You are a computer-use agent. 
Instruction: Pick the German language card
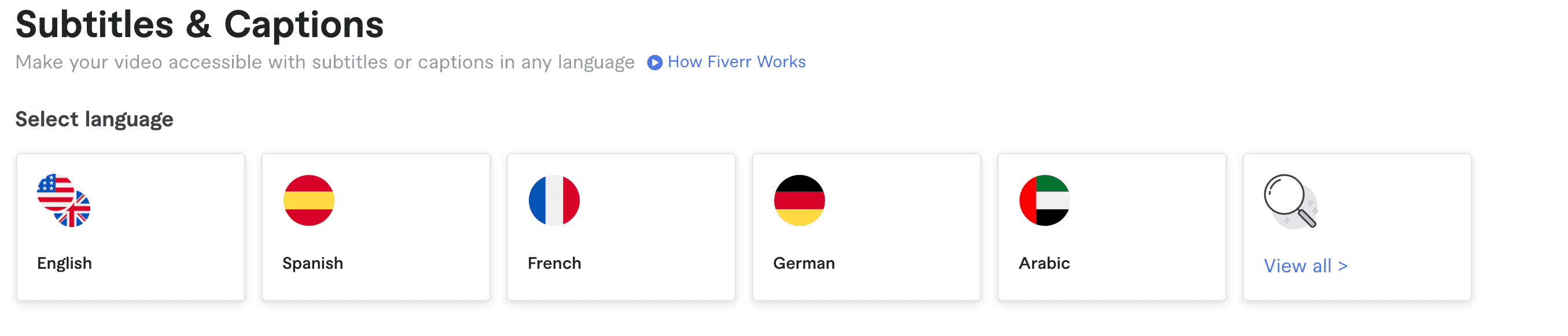pos(867,227)
